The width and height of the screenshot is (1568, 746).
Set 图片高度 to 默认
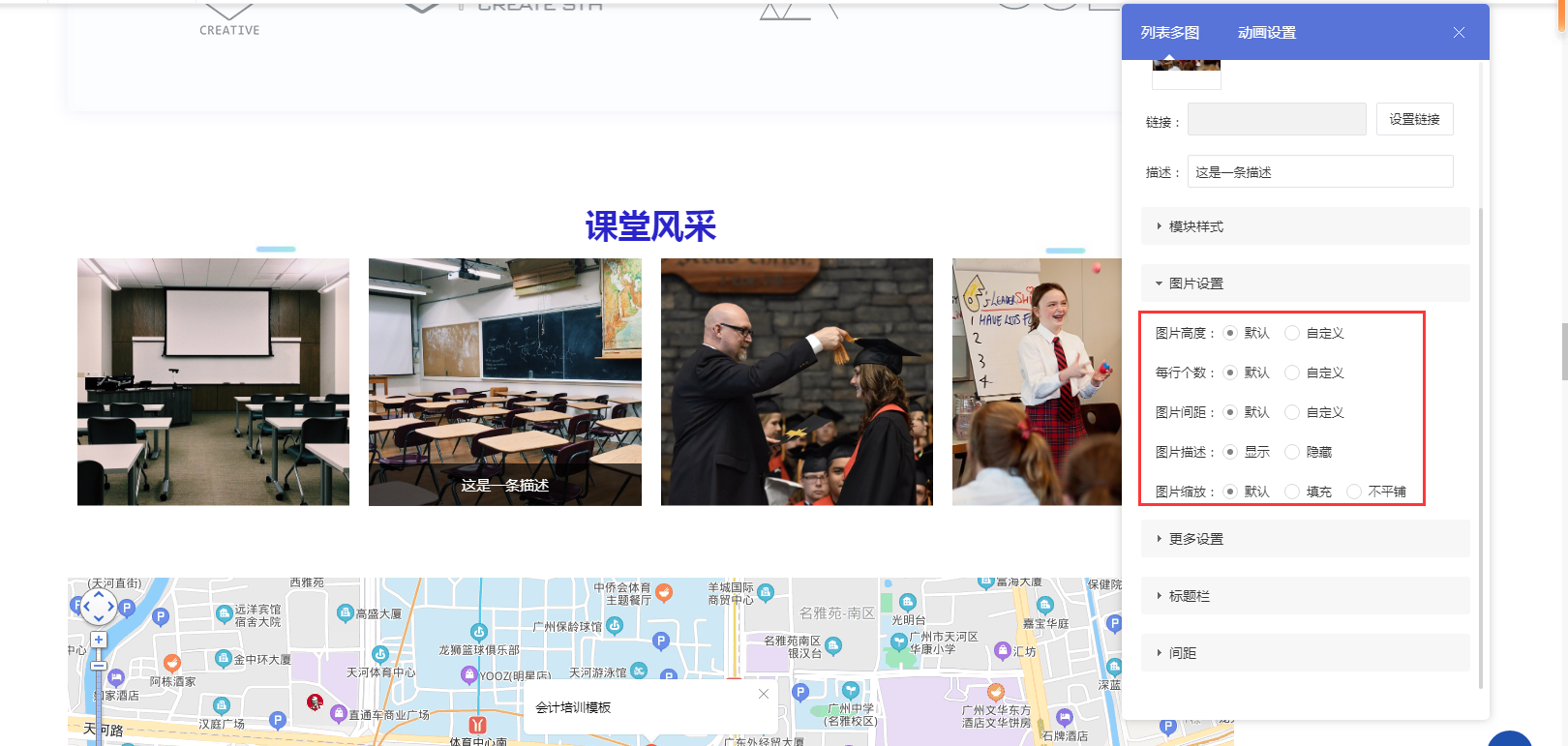tap(1230, 333)
